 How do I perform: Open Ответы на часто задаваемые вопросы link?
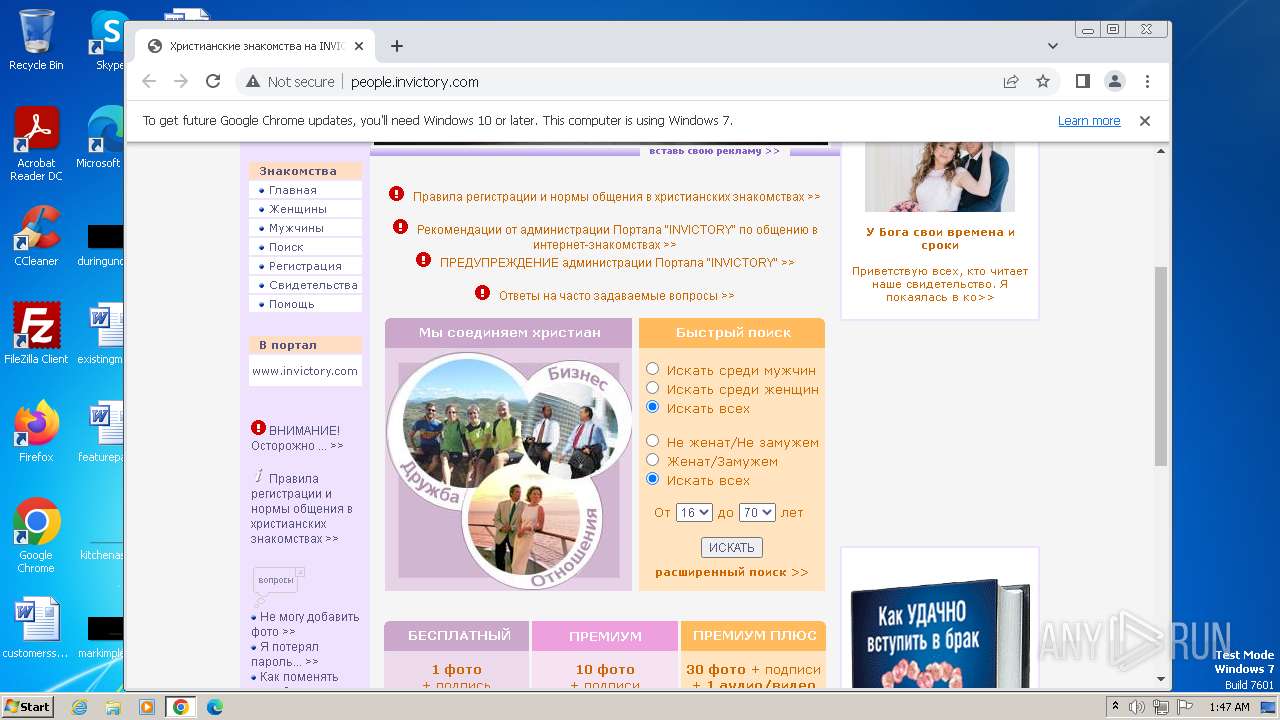click(617, 296)
